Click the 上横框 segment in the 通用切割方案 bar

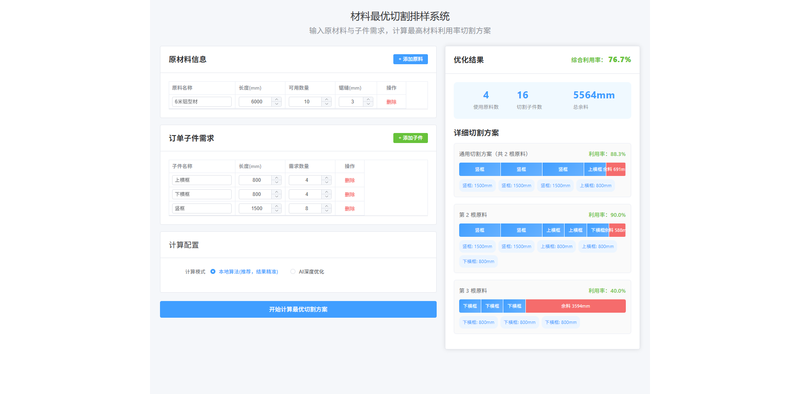(595, 169)
